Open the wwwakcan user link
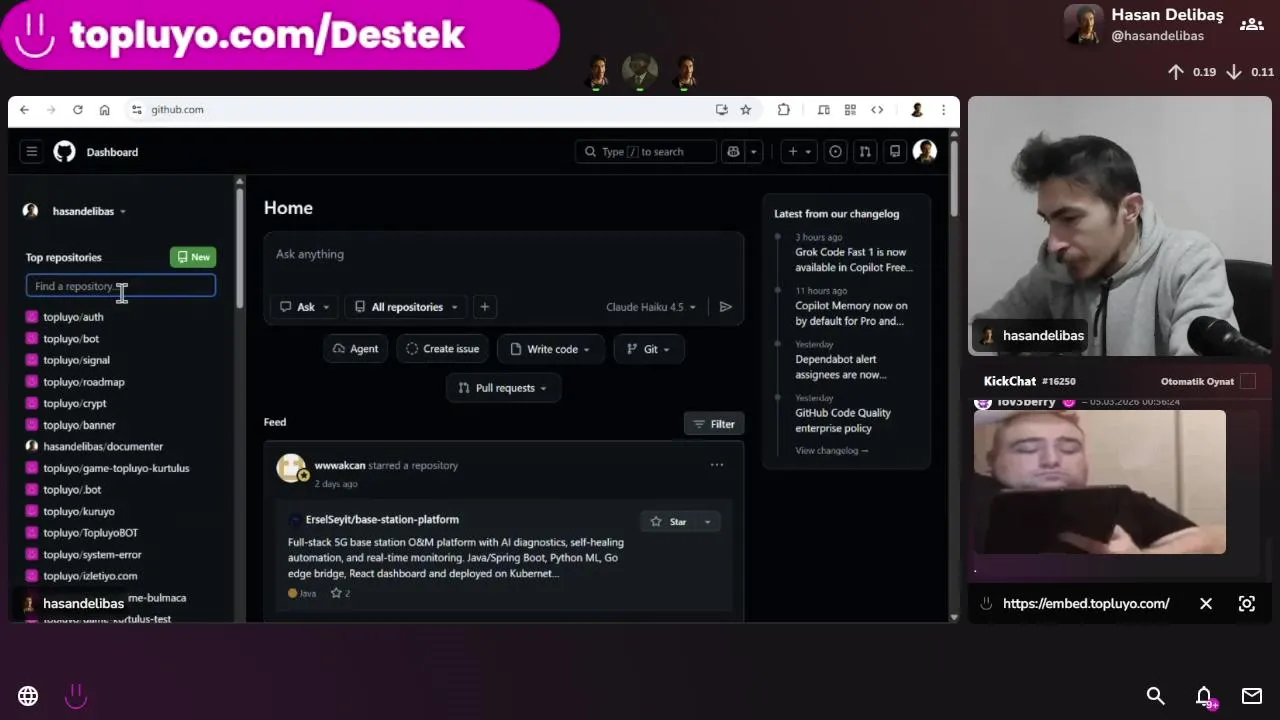Screen dimensions: 1280x720 pyautogui.click(x=340, y=465)
